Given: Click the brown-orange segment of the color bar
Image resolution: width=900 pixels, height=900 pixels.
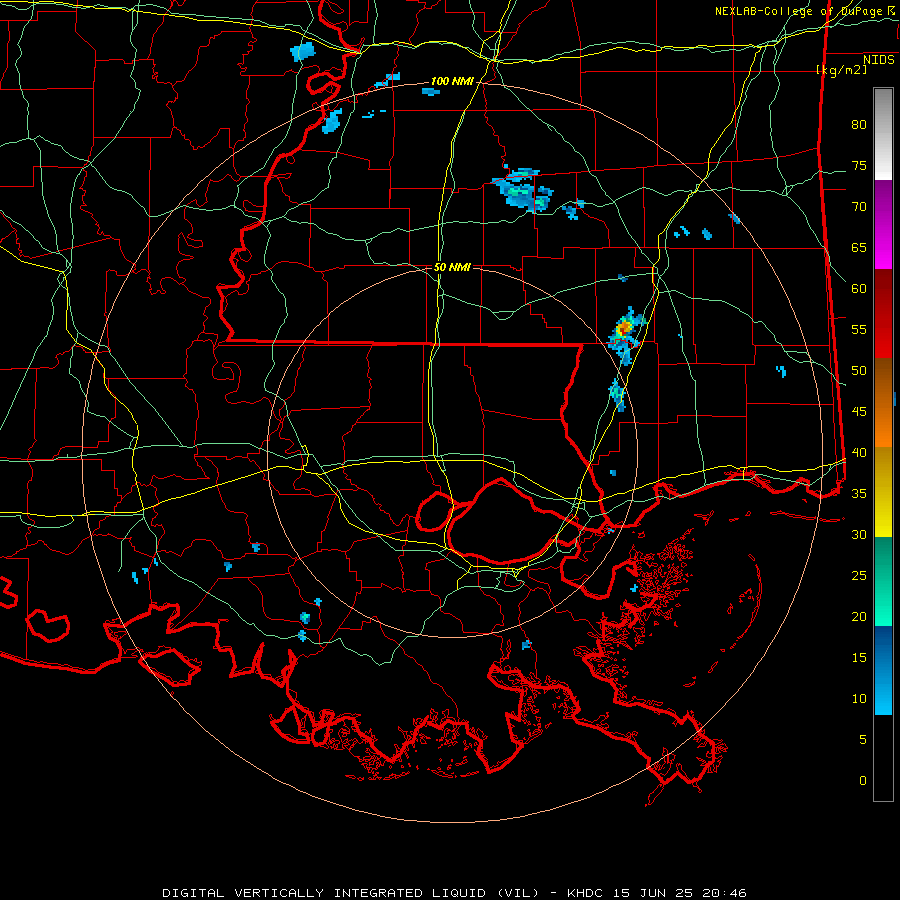Looking at the screenshot, I should point(883,403).
